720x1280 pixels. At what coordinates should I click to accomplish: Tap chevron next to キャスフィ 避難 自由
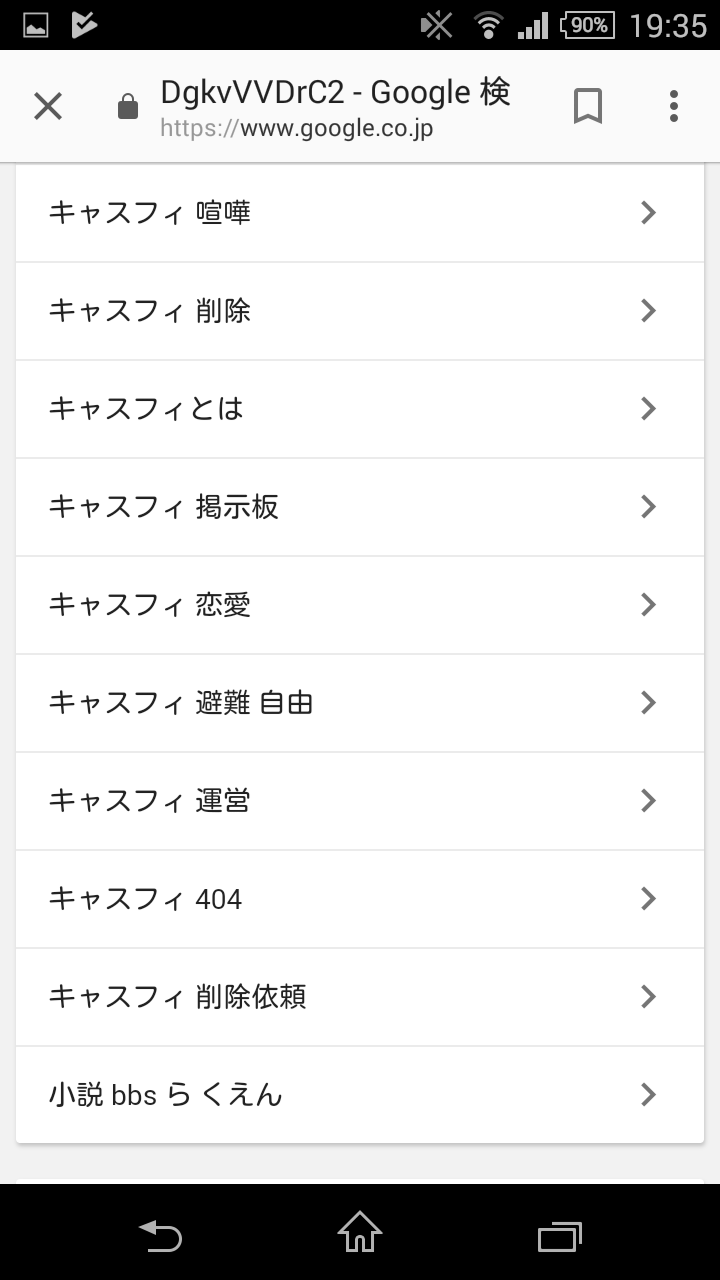pyautogui.click(x=648, y=703)
